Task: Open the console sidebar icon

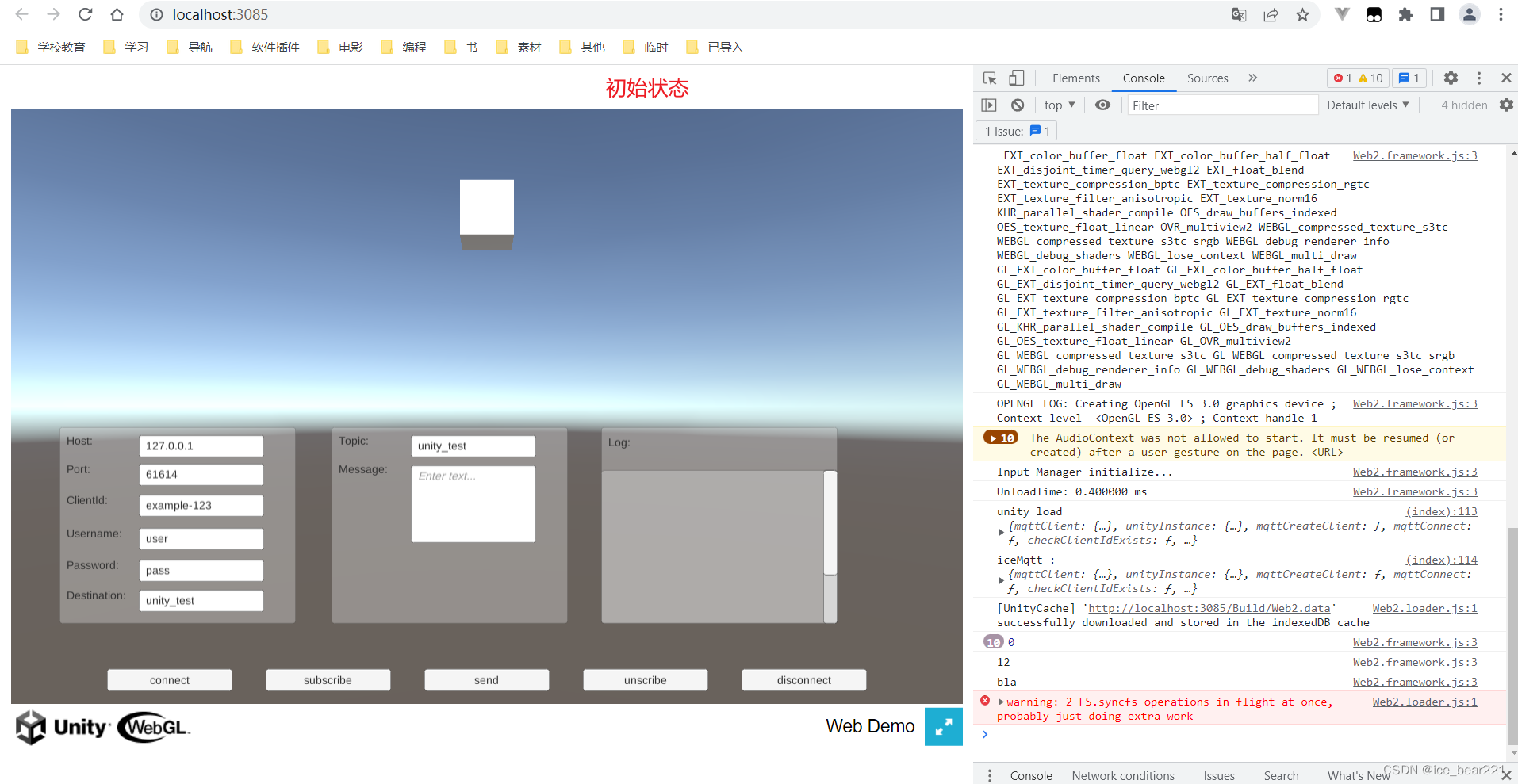Action: pyautogui.click(x=989, y=104)
